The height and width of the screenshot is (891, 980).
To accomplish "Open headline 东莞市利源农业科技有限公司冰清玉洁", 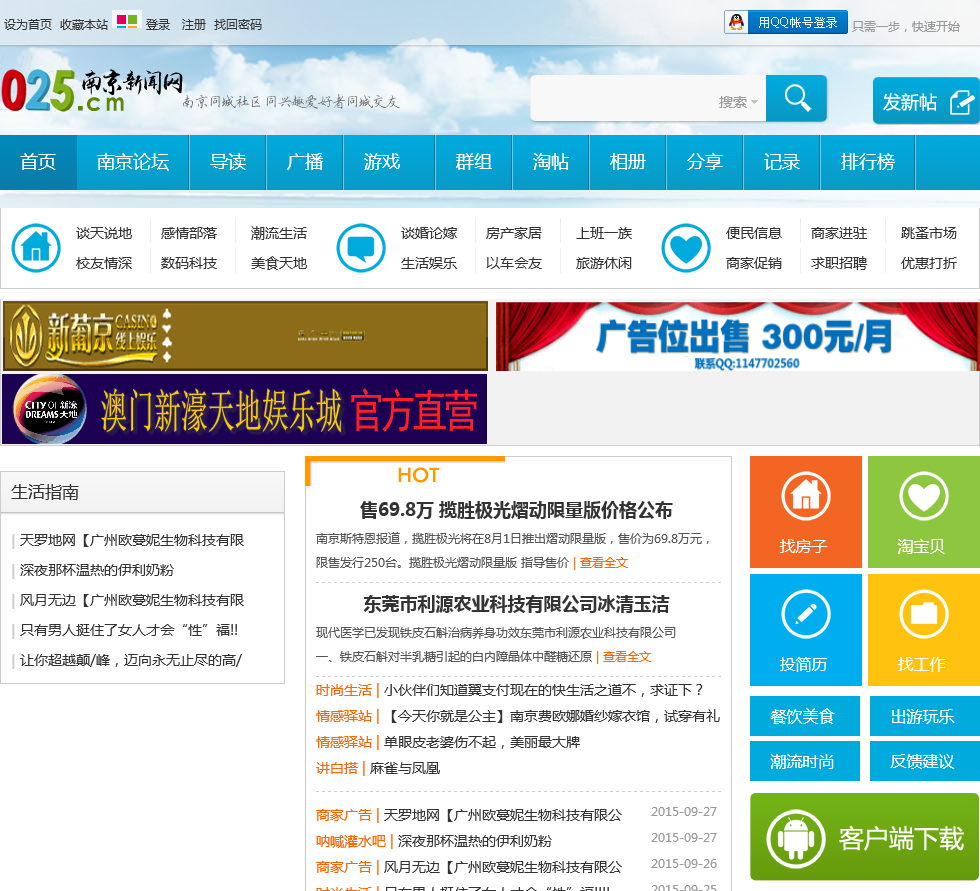I will coord(516,604).
